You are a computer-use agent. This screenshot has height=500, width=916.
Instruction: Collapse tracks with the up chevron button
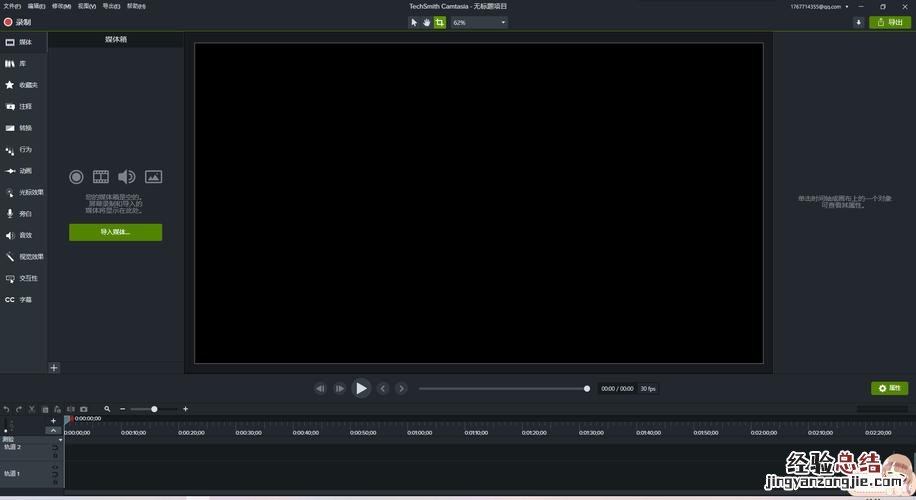point(53,430)
